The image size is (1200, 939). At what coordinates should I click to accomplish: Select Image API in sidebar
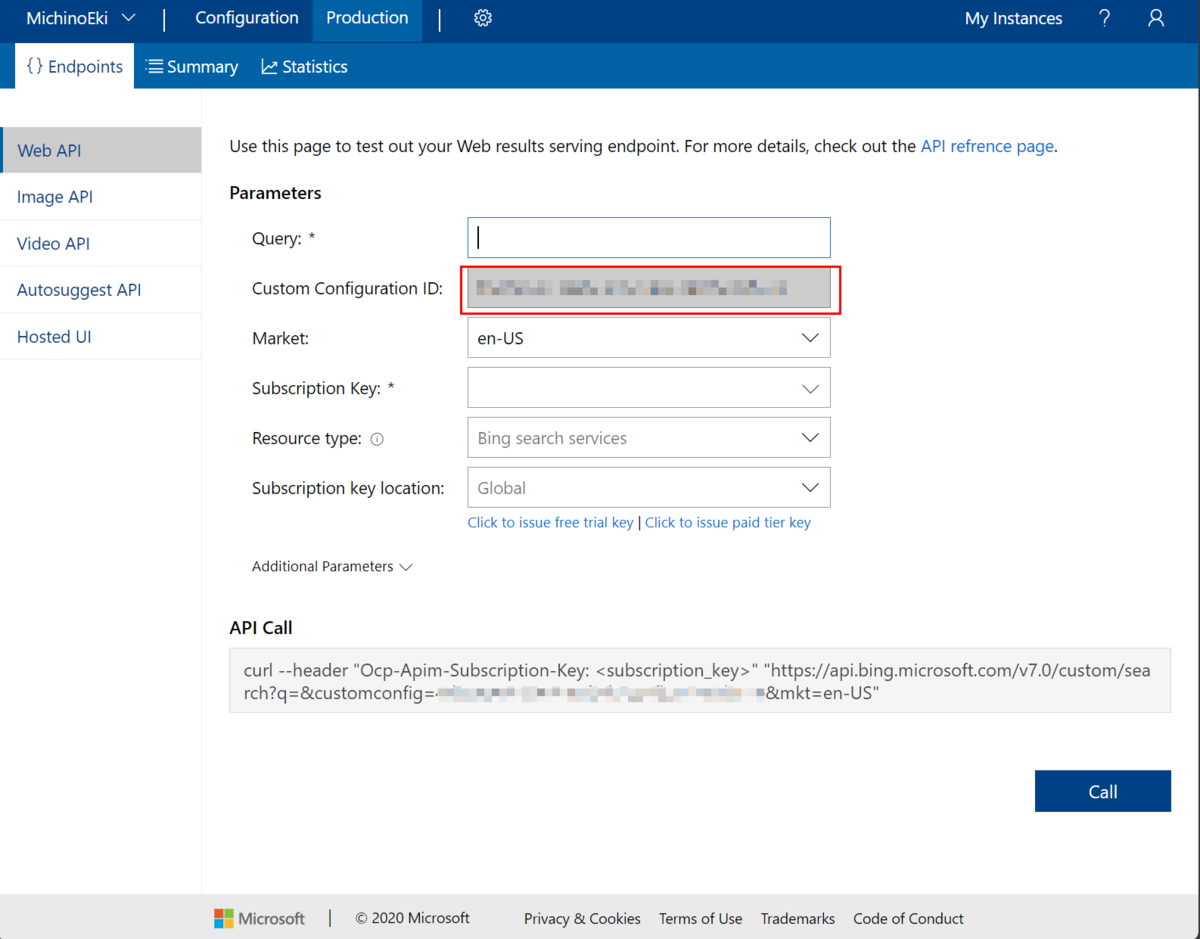click(x=100, y=197)
